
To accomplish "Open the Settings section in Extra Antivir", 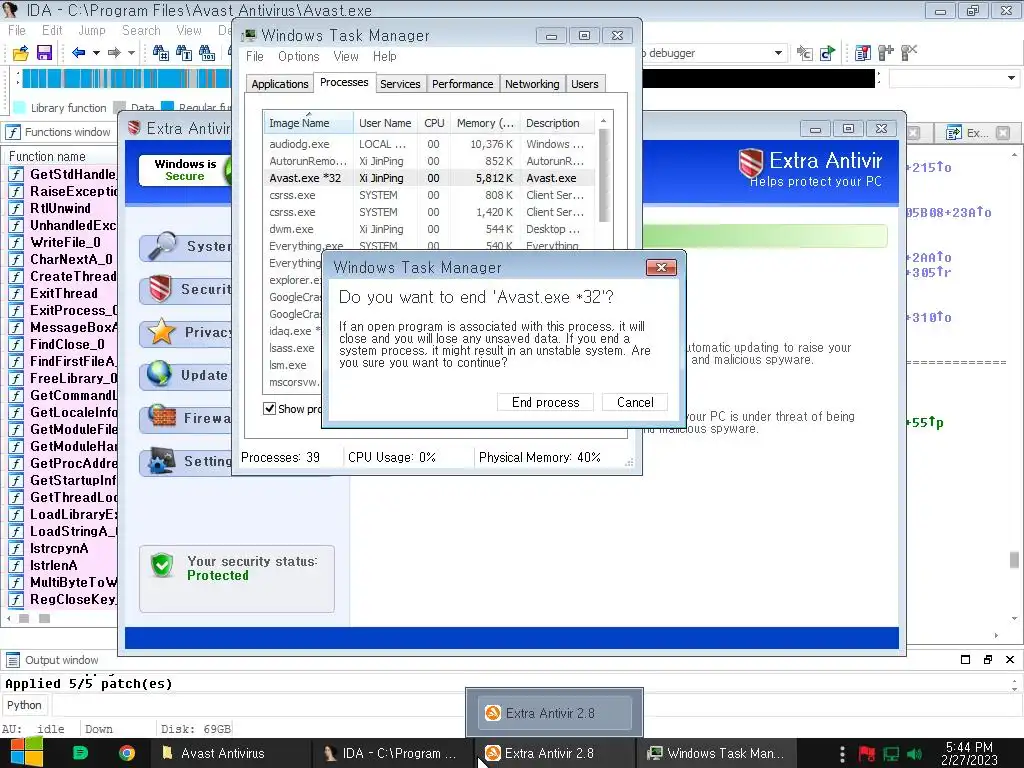I will coord(185,462).
